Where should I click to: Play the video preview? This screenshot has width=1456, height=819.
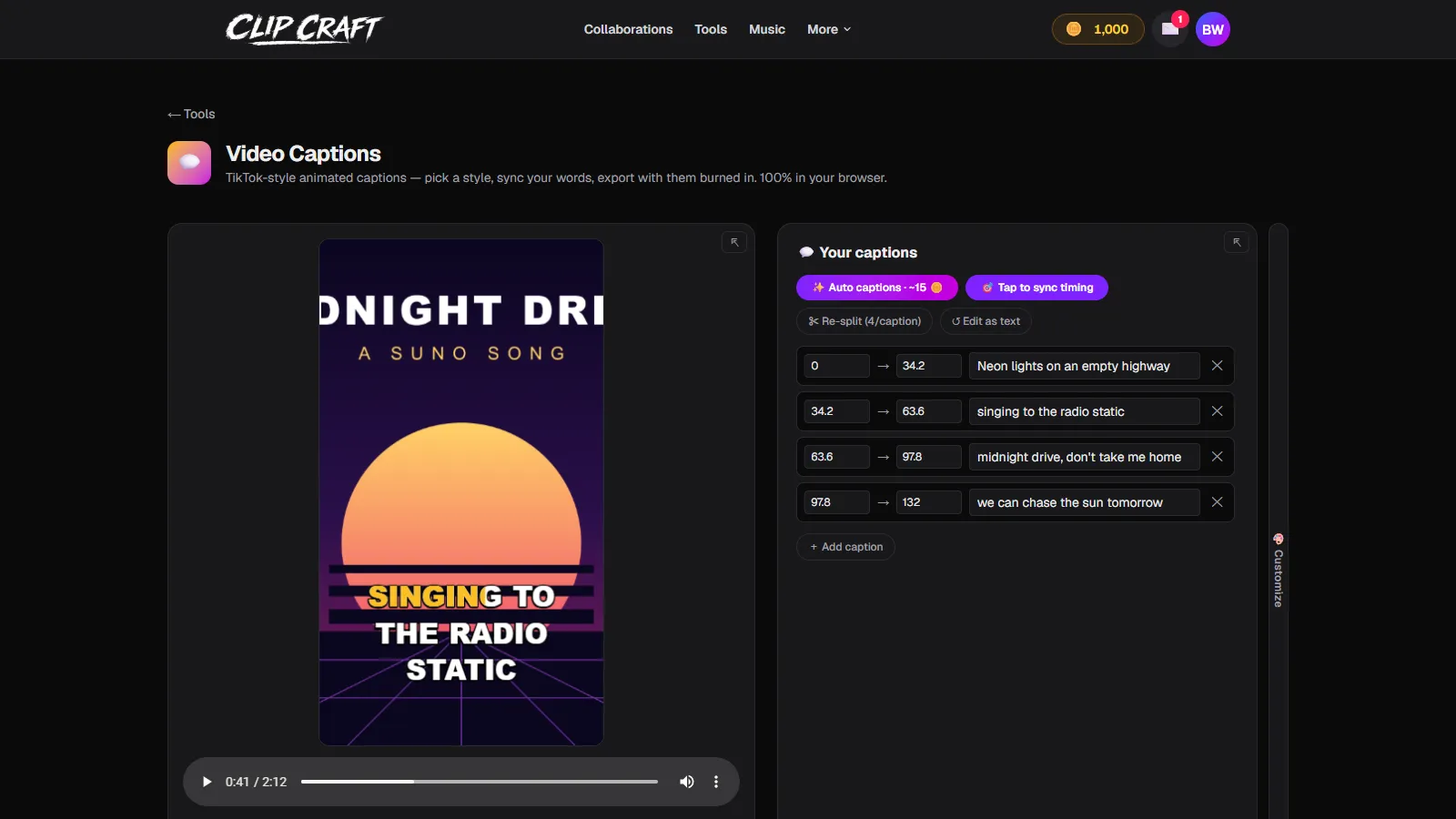(x=207, y=782)
